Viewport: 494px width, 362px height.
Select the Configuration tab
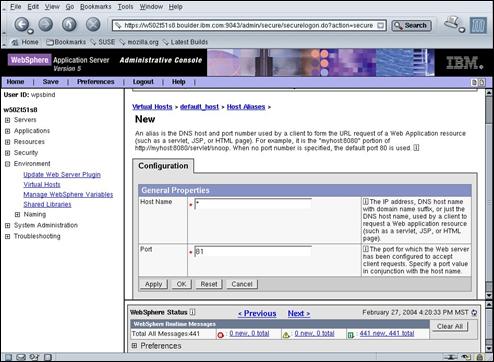(163, 166)
